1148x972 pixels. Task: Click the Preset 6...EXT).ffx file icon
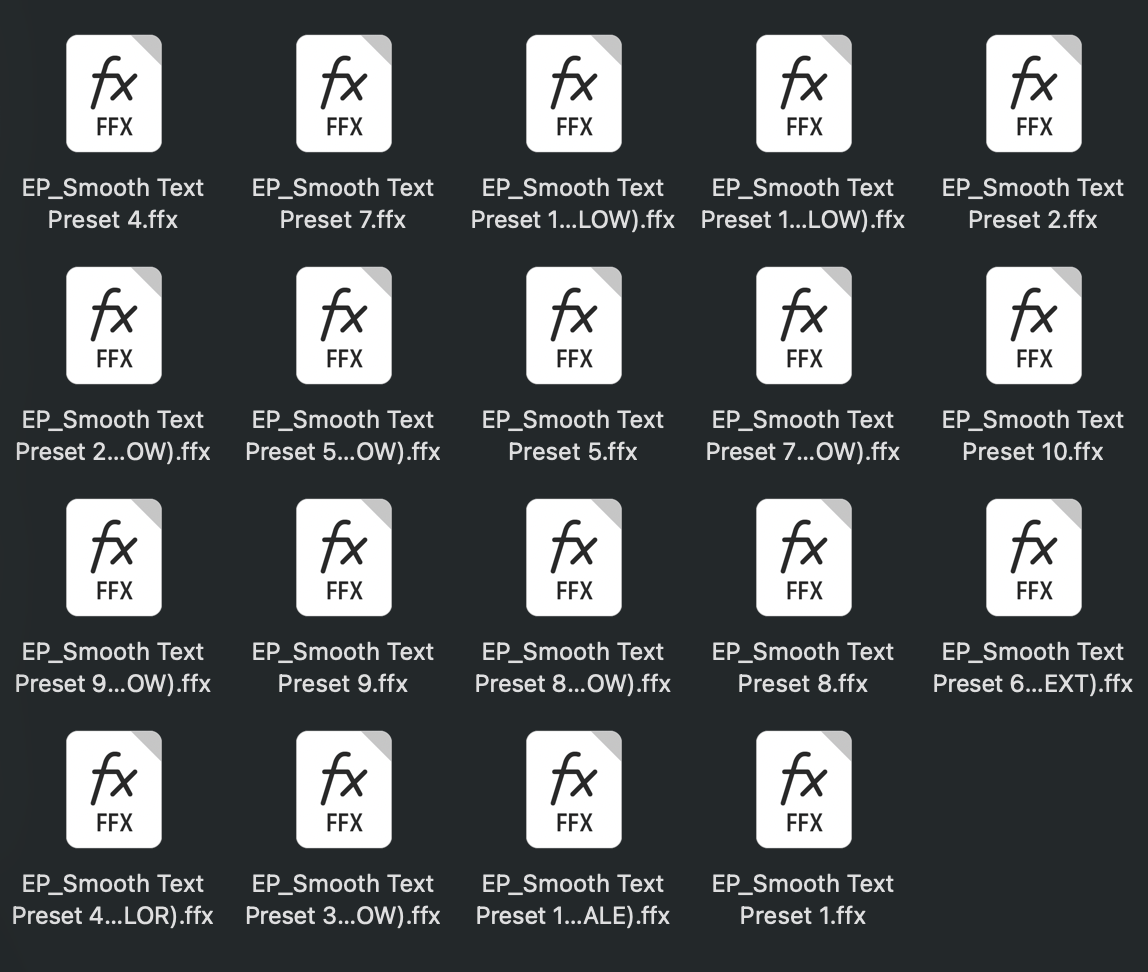(1034, 558)
